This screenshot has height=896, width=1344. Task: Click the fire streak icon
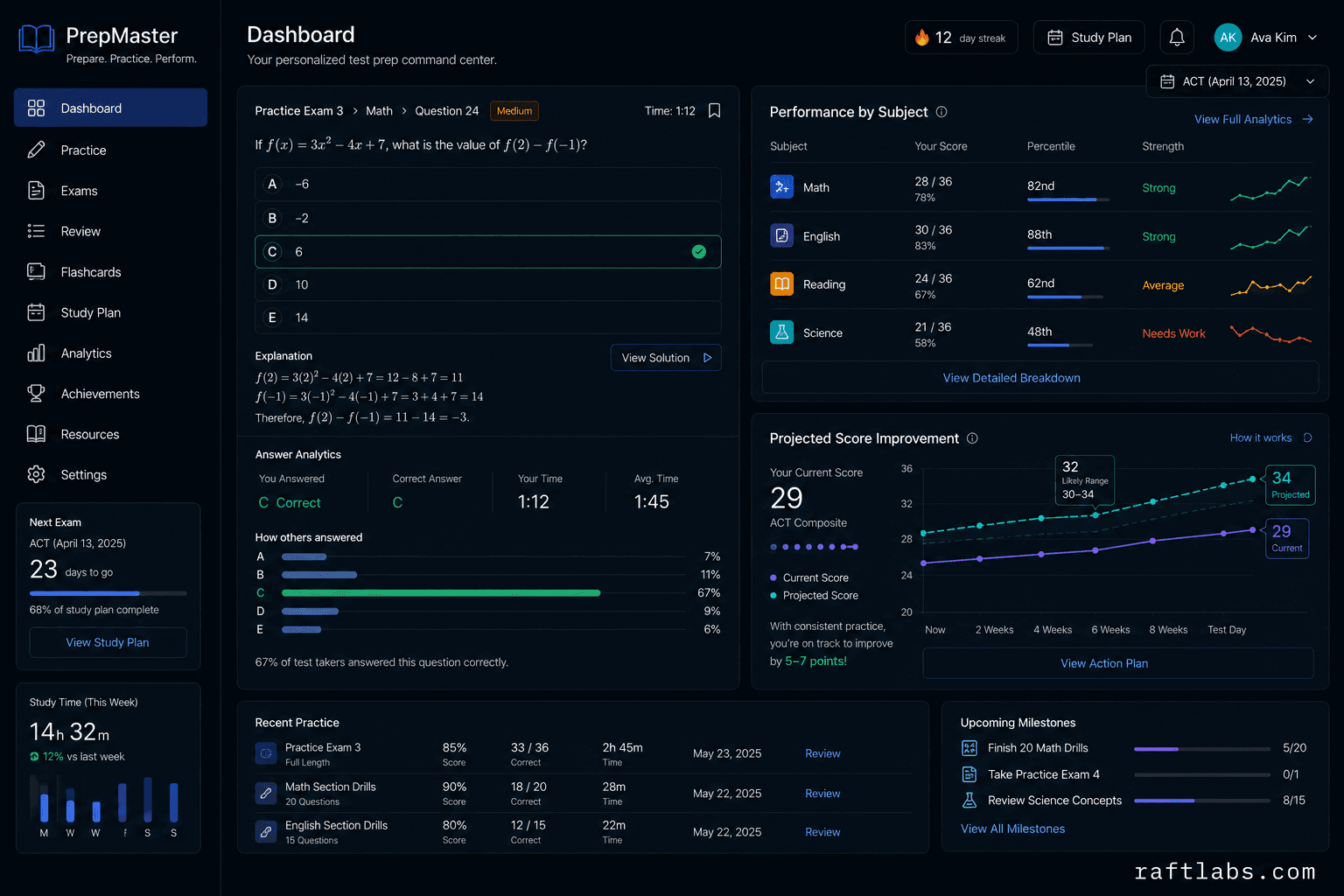click(921, 38)
